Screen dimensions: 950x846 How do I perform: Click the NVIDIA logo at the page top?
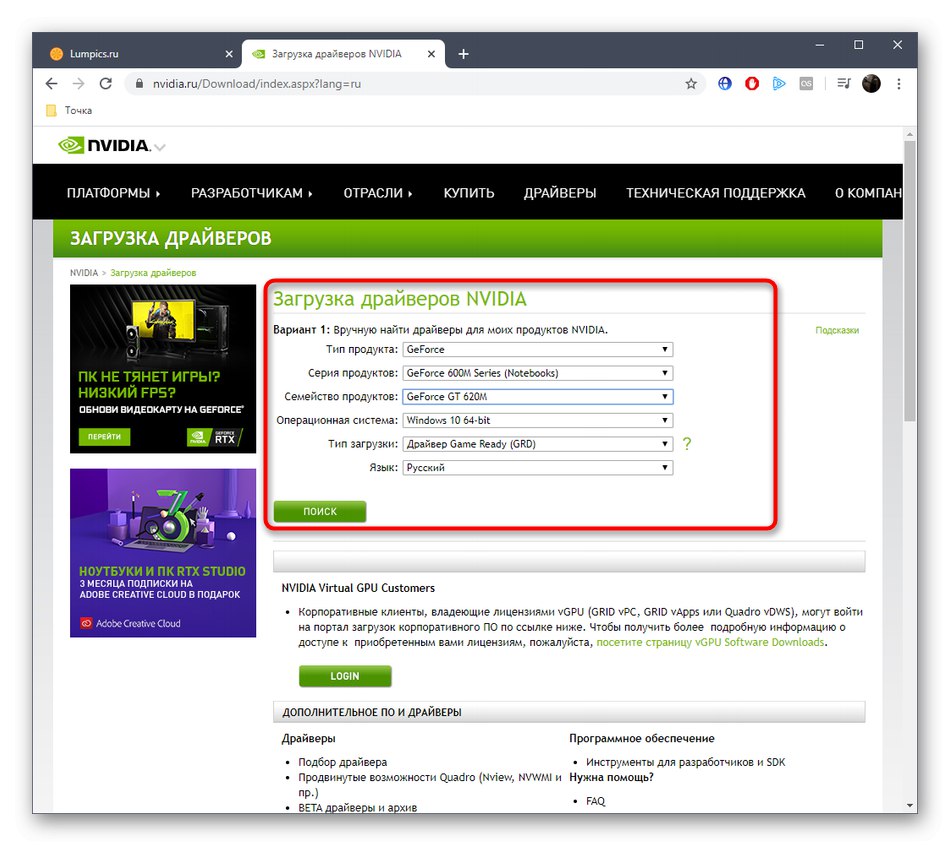coord(102,145)
